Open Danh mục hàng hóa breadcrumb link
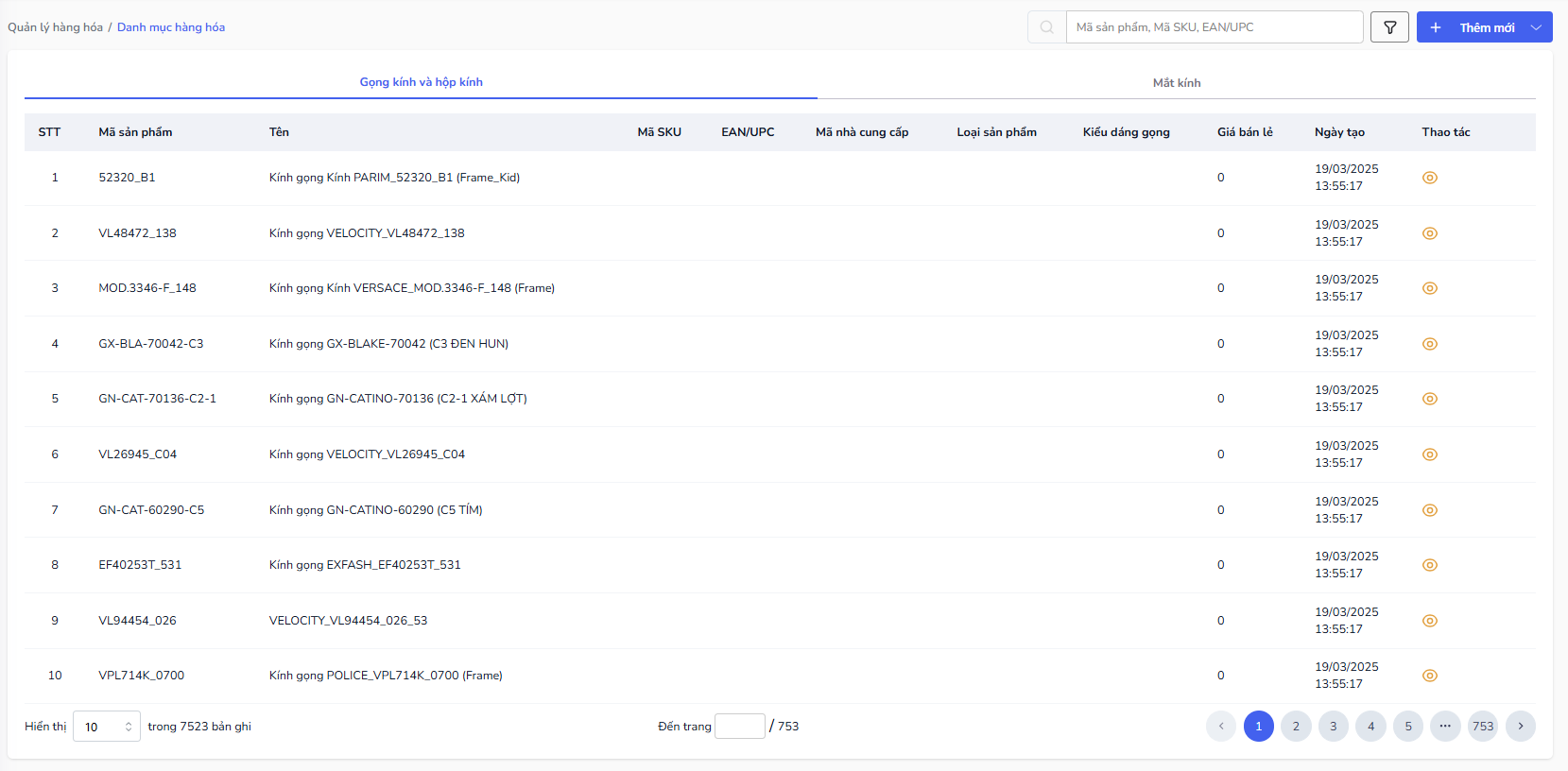1568x771 pixels. tap(171, 27)
